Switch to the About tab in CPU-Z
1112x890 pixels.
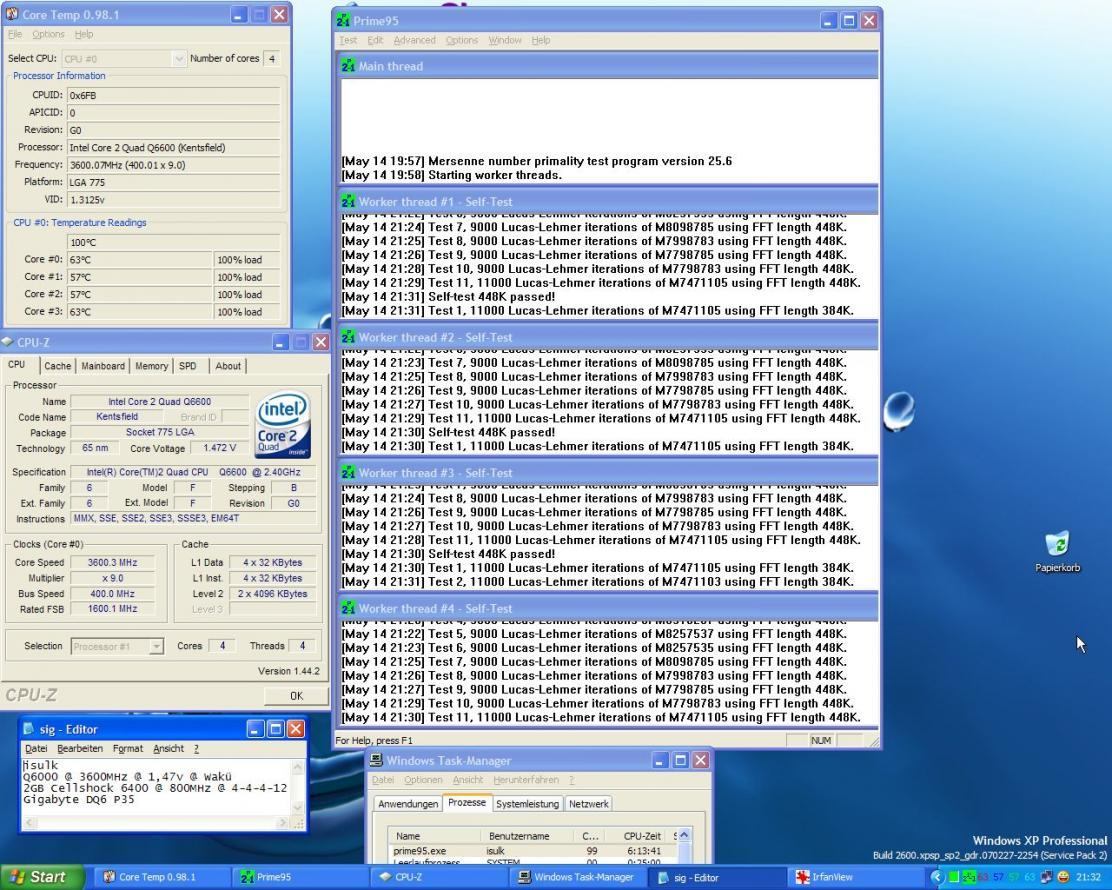pyautogui.click(x=228, y=366)
